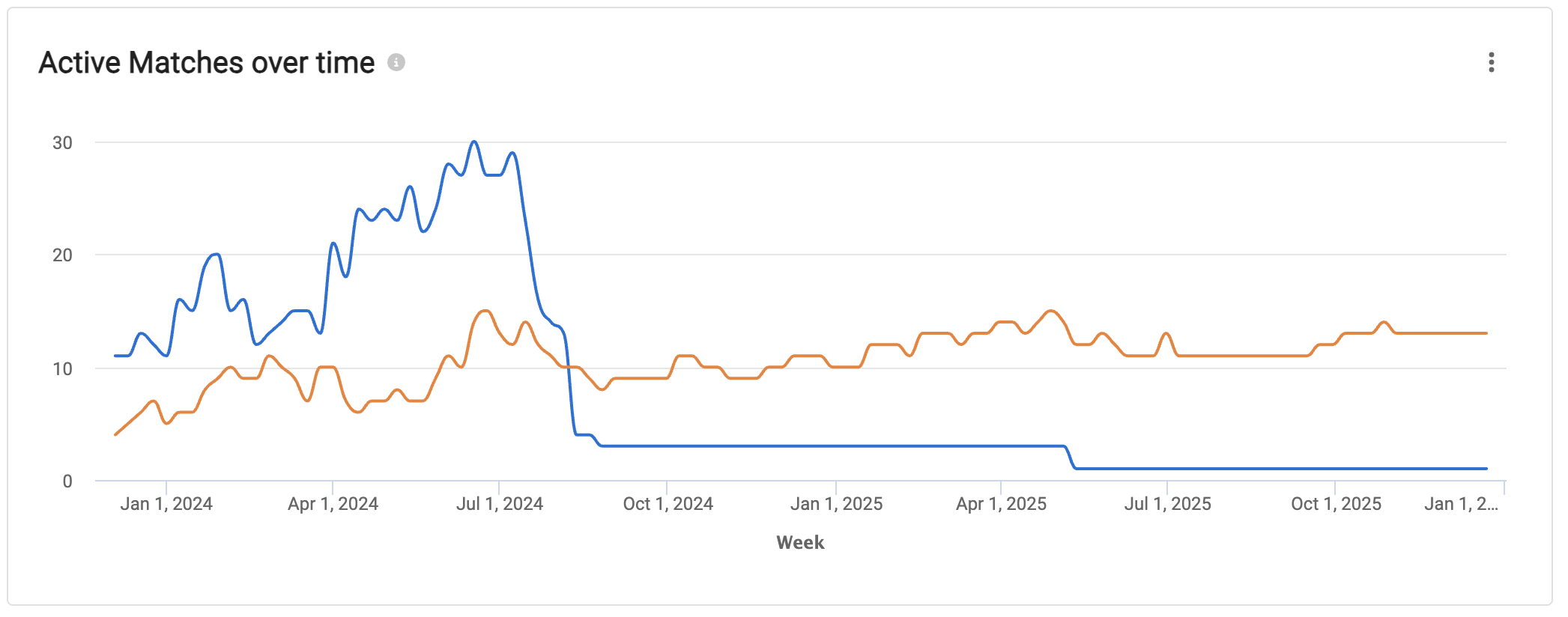This screenshot has width=1568, height=617.
Task: Click the '20' y-axis label
Action: pos(62,255)
